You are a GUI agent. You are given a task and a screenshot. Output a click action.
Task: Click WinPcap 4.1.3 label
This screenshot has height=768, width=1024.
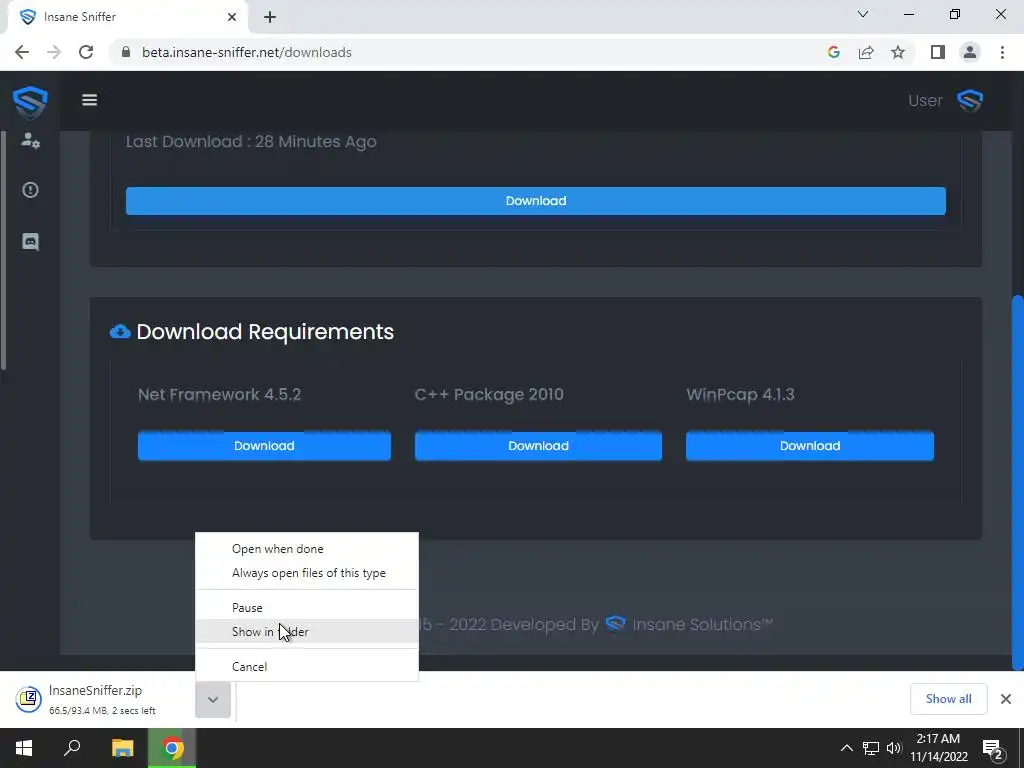741,394
